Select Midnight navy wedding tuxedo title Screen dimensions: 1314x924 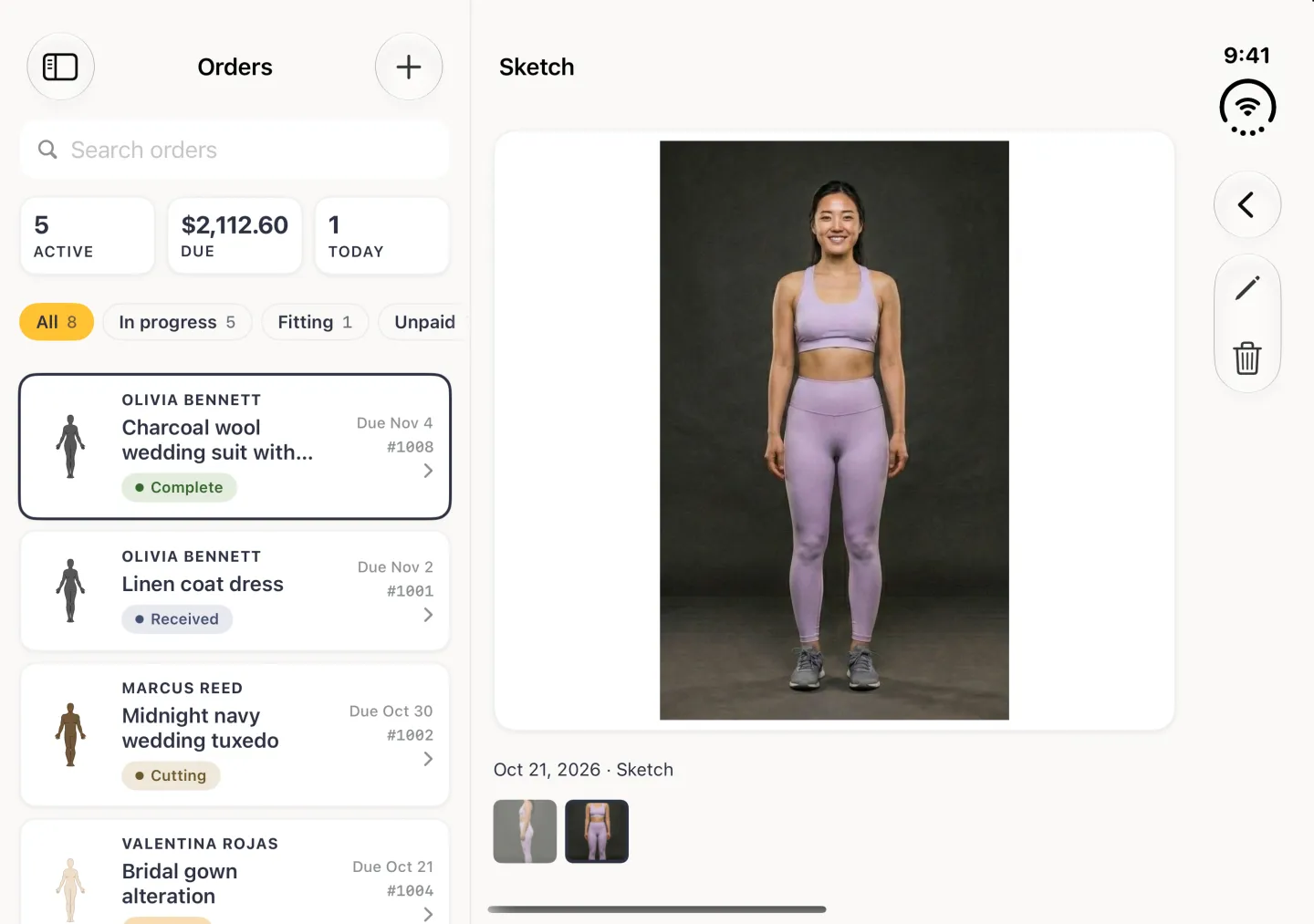(x=201, y=728)
